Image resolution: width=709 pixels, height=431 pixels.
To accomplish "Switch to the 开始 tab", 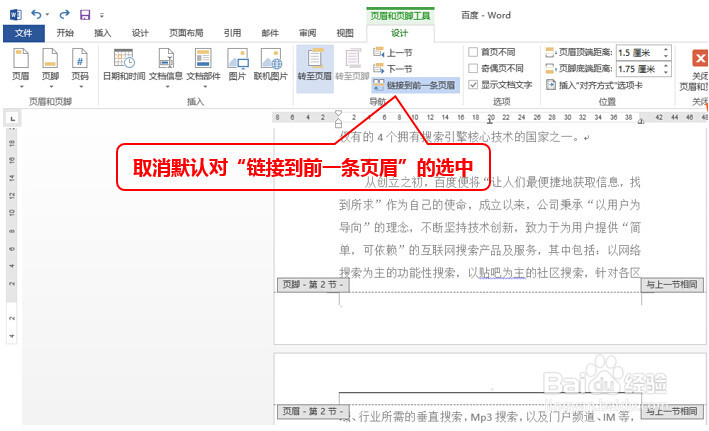I will click(65, 33).
